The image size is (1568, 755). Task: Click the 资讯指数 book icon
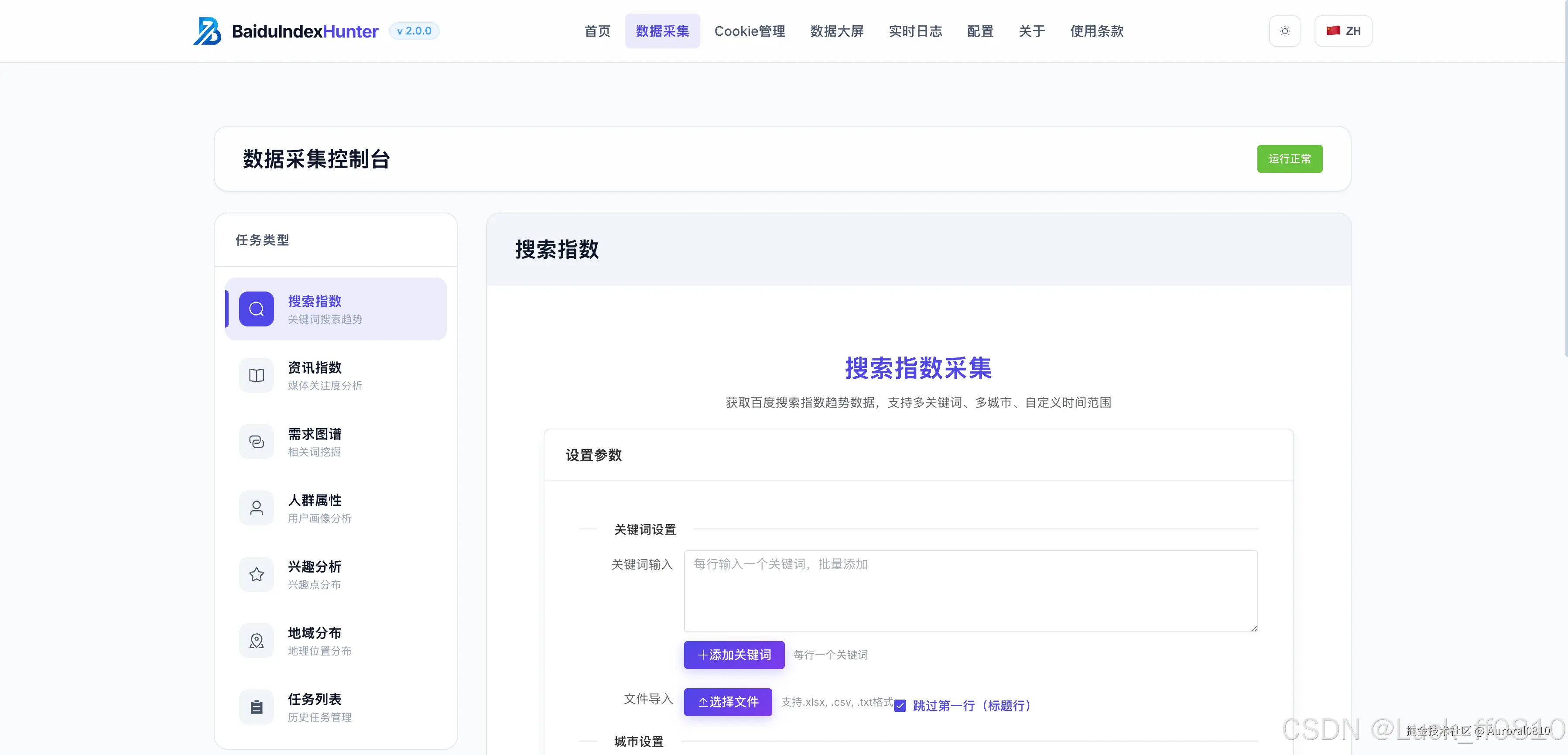click(256, 375)
